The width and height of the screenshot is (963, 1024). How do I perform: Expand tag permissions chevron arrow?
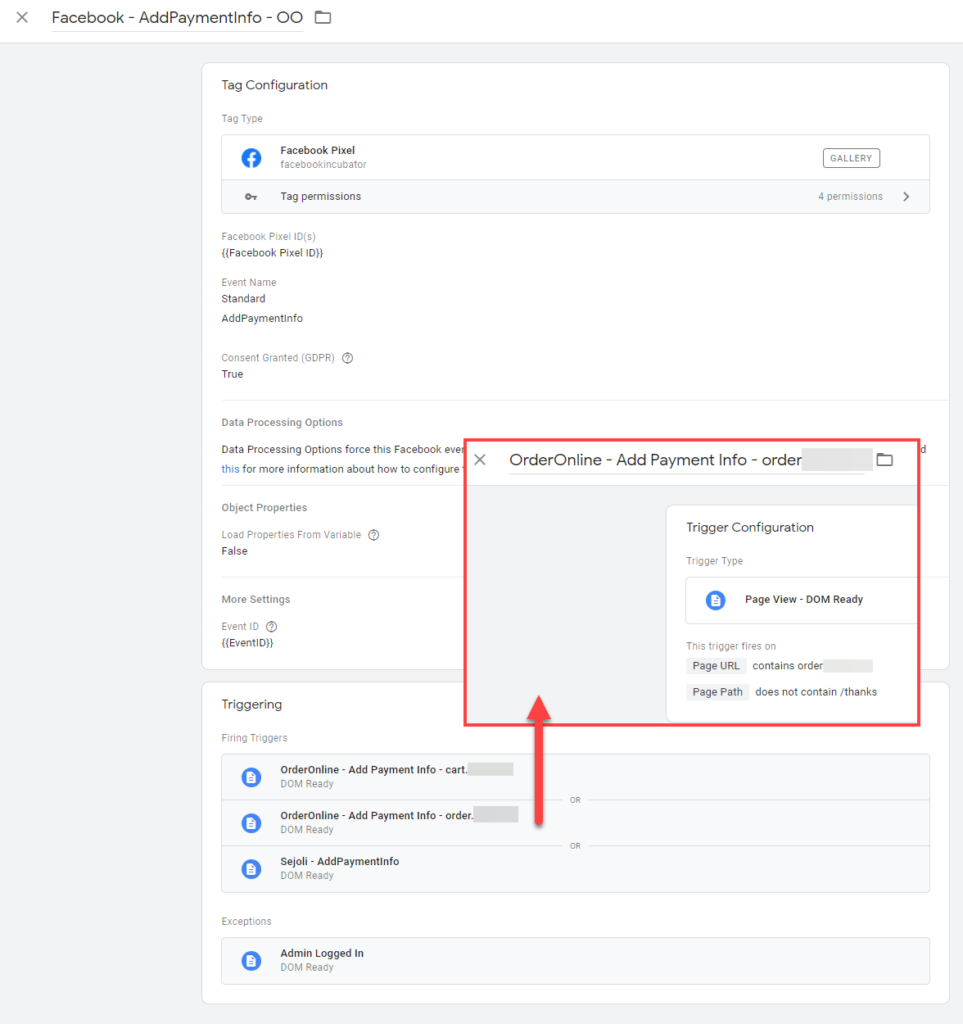click(x=906, y=197)
